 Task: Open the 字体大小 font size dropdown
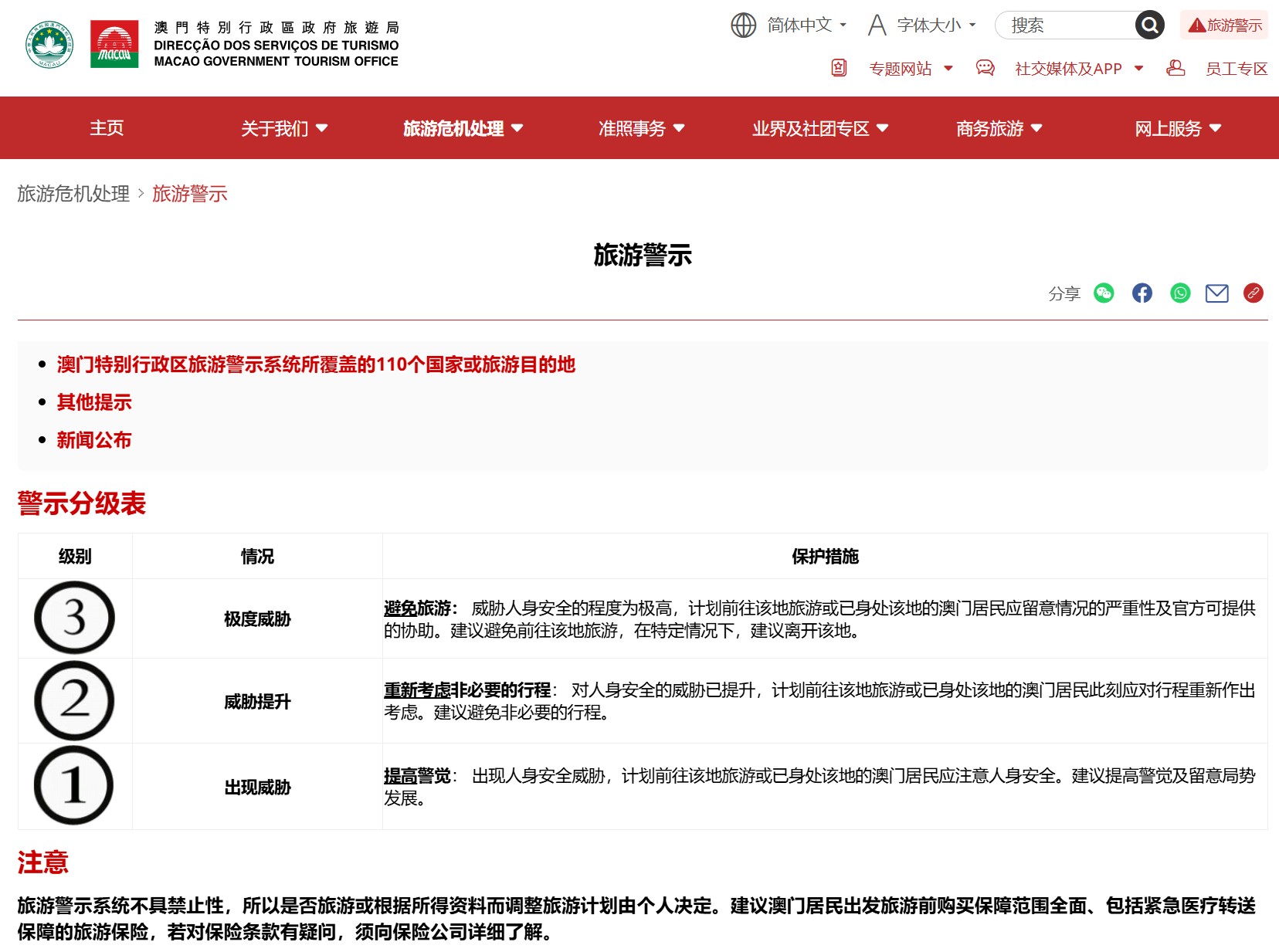[x=923, y=25]
